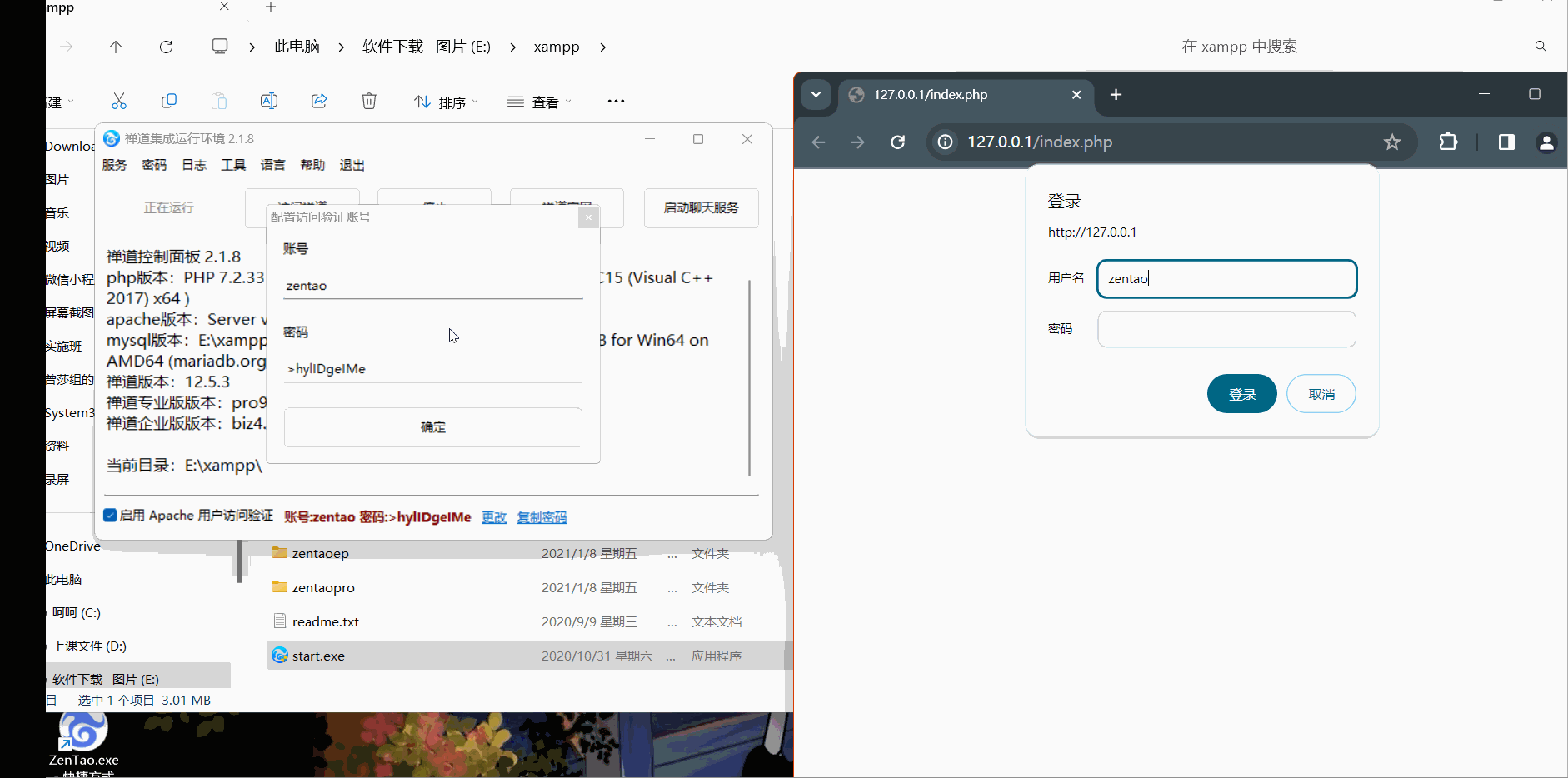Open the browser tab search dropdown
The image size is (1568, 778).
click(x=816, y=95)
